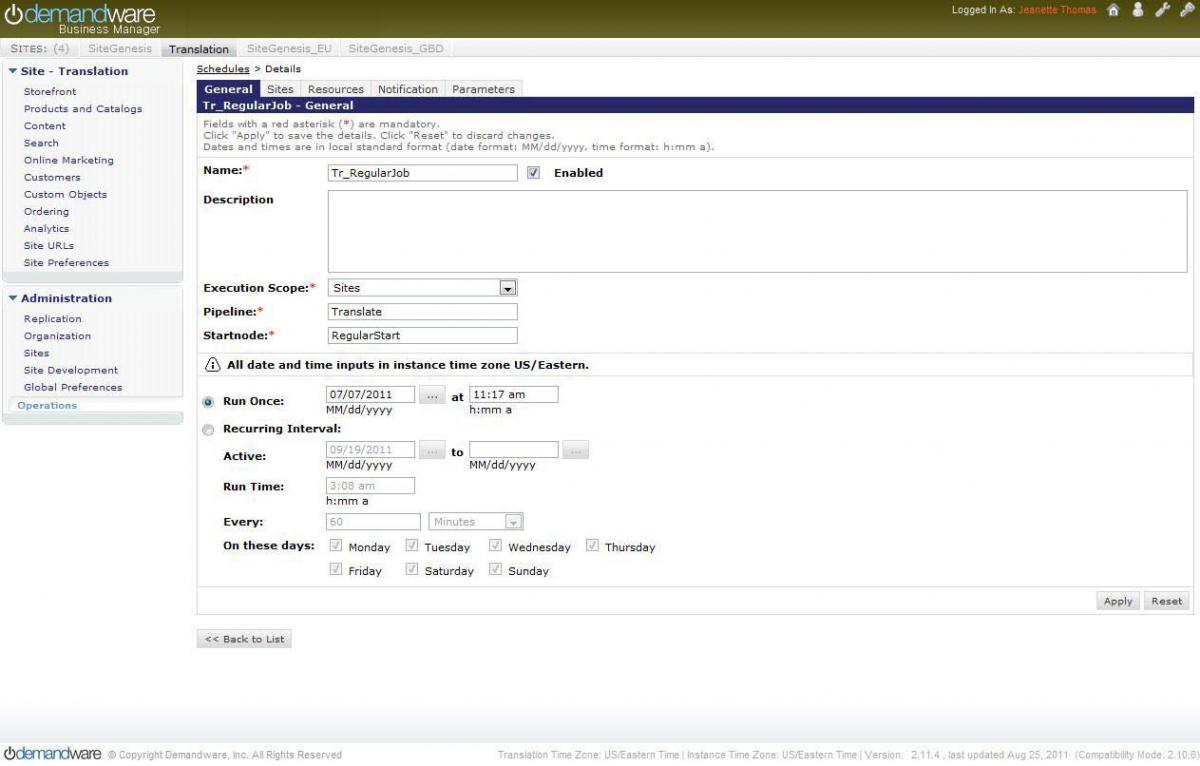The height and width of the screenshot is (766, 1200).
Task: Switch to the Parameters tab
Action: pos(483,89)
